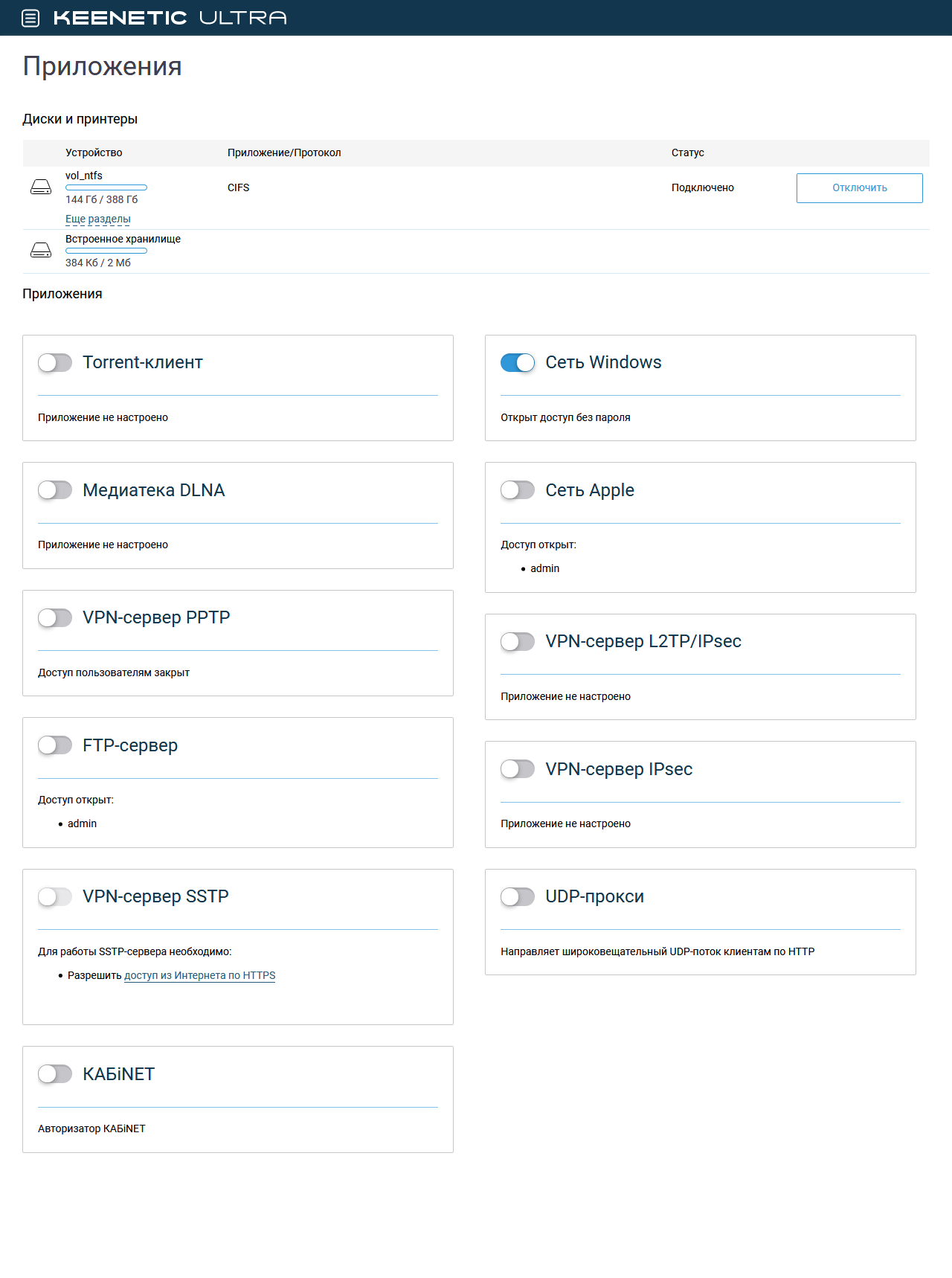Screen dimensions: 952x1278
Task: Disable the Сеть Windows toggle
Action: coord(518,363)
